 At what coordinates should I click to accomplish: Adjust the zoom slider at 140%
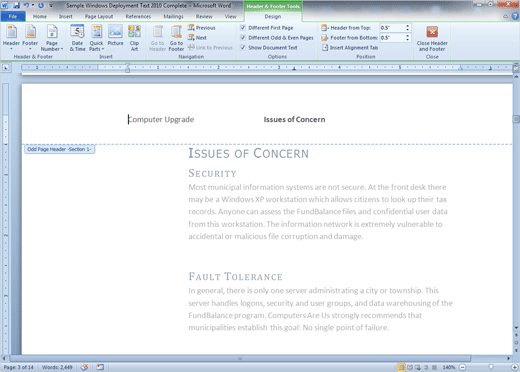(491, 367)
